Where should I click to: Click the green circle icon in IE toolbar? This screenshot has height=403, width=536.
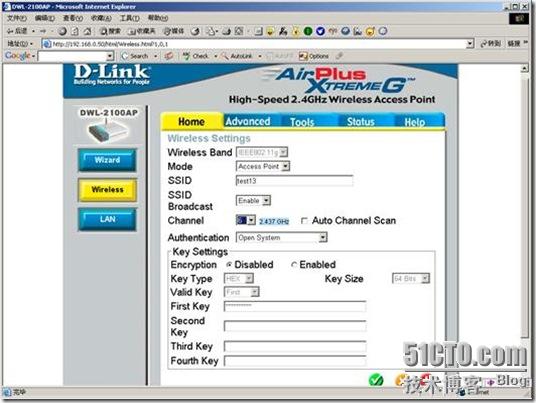tap(308, 31)
